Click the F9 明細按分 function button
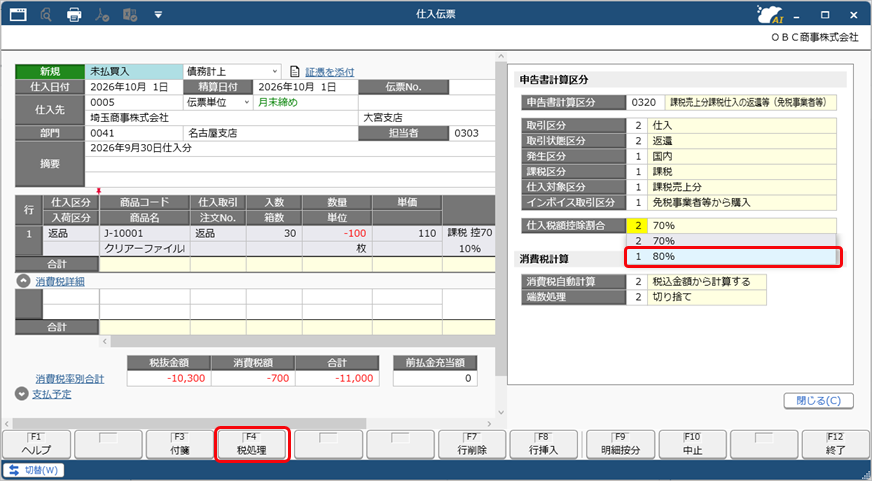Image resolution: width=872 pixels, height=481 pixels. (x=620, y=444)
